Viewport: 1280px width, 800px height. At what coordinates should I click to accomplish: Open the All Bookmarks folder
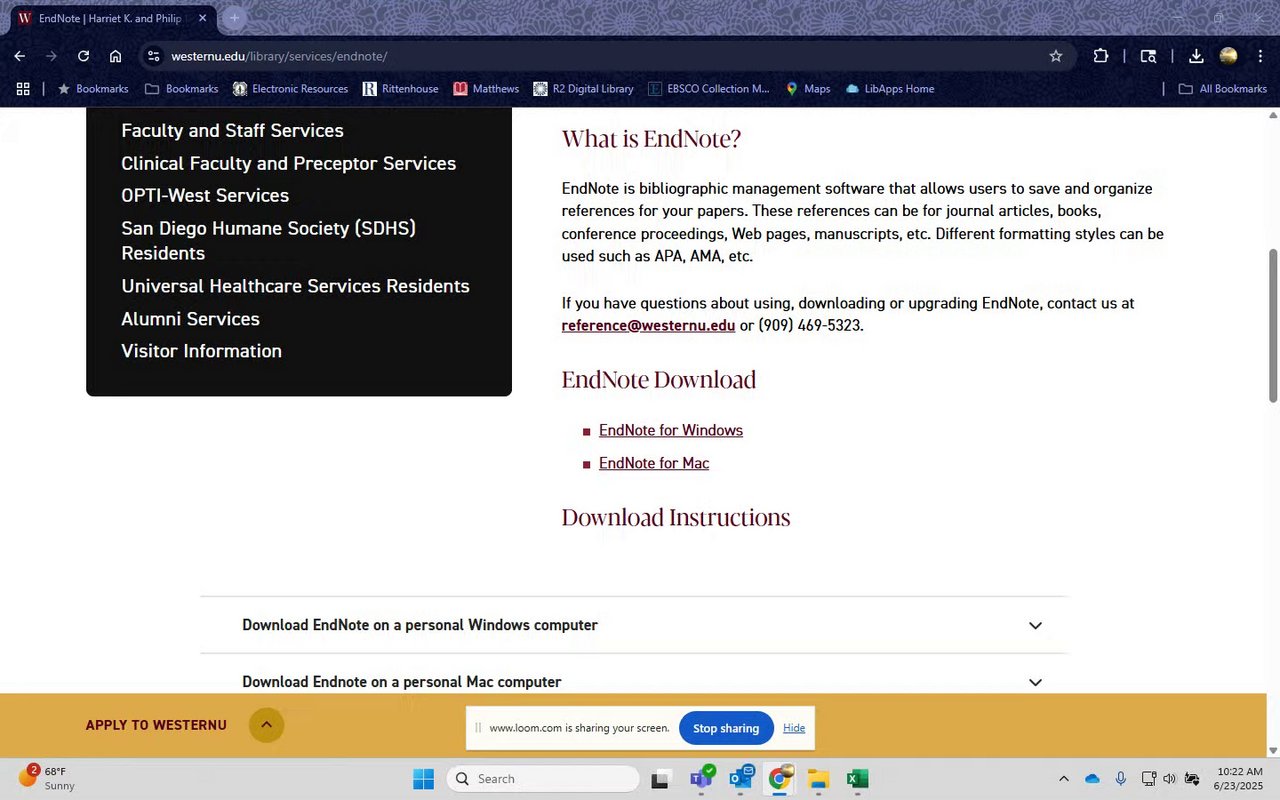tap(1222, 89)
